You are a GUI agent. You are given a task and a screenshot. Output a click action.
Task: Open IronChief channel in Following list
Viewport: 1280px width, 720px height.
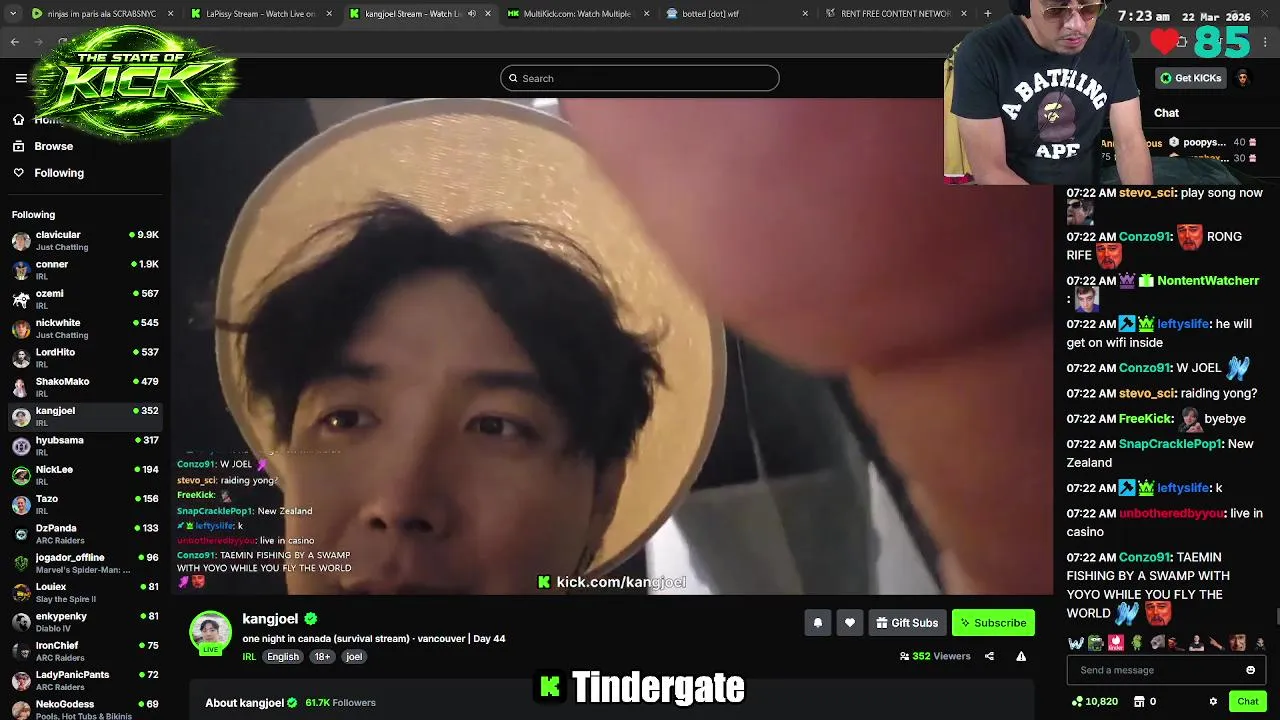[x=85, y=651]
